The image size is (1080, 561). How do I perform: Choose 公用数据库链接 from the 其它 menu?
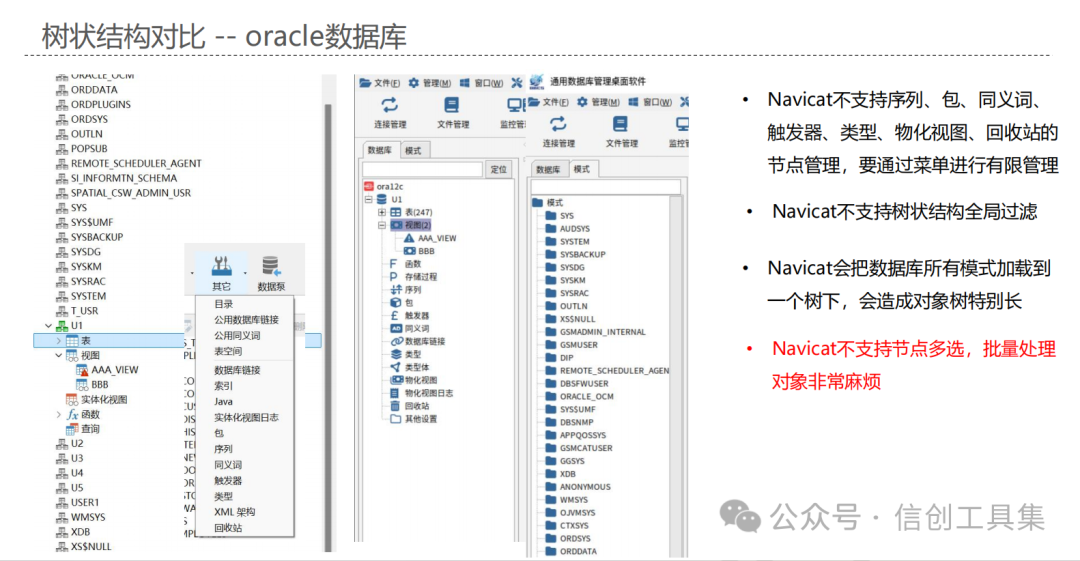[246, 320]
